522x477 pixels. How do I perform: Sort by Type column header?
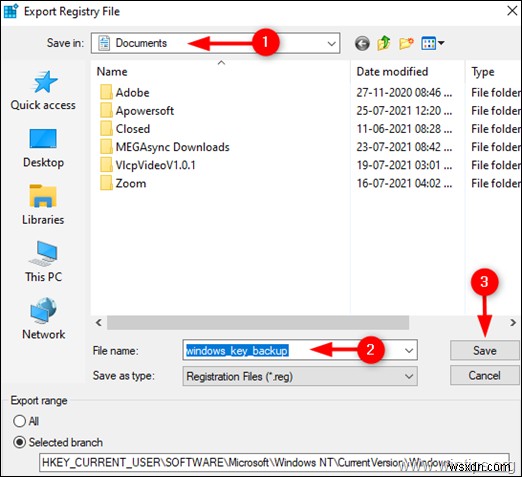(482, 72)
